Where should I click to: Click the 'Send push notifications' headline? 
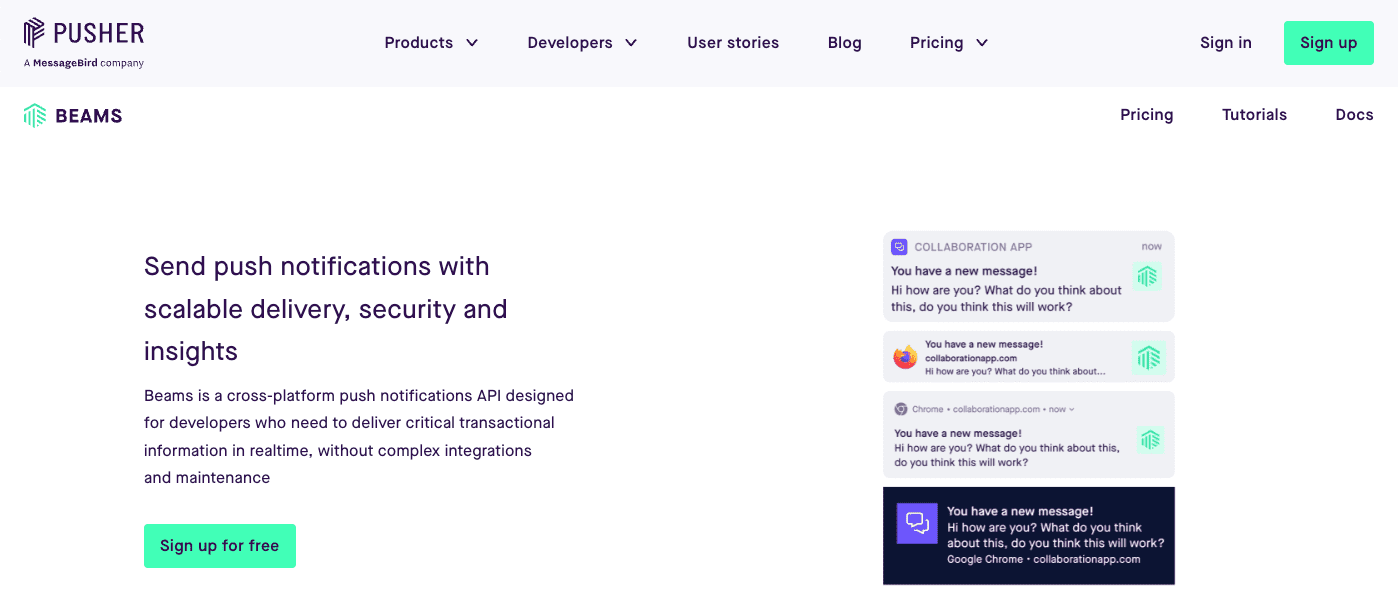click(326, 309)
